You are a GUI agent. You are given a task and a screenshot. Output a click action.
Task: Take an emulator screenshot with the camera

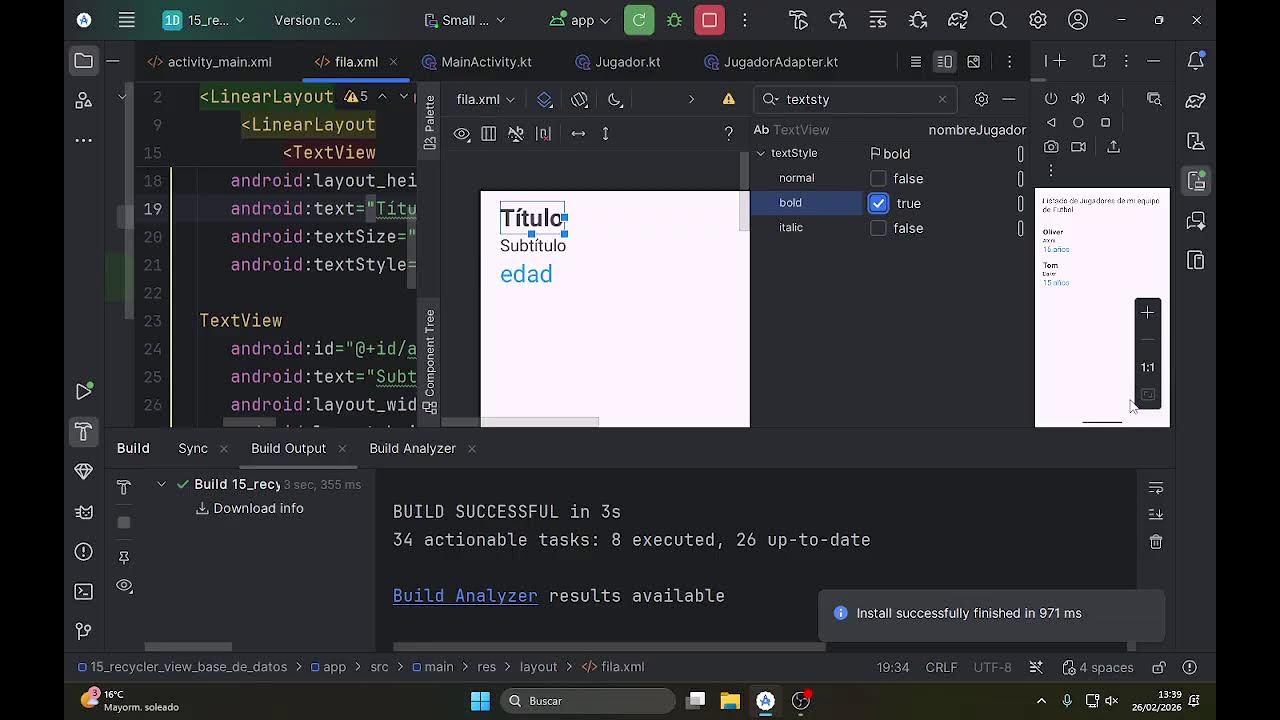1051,146
